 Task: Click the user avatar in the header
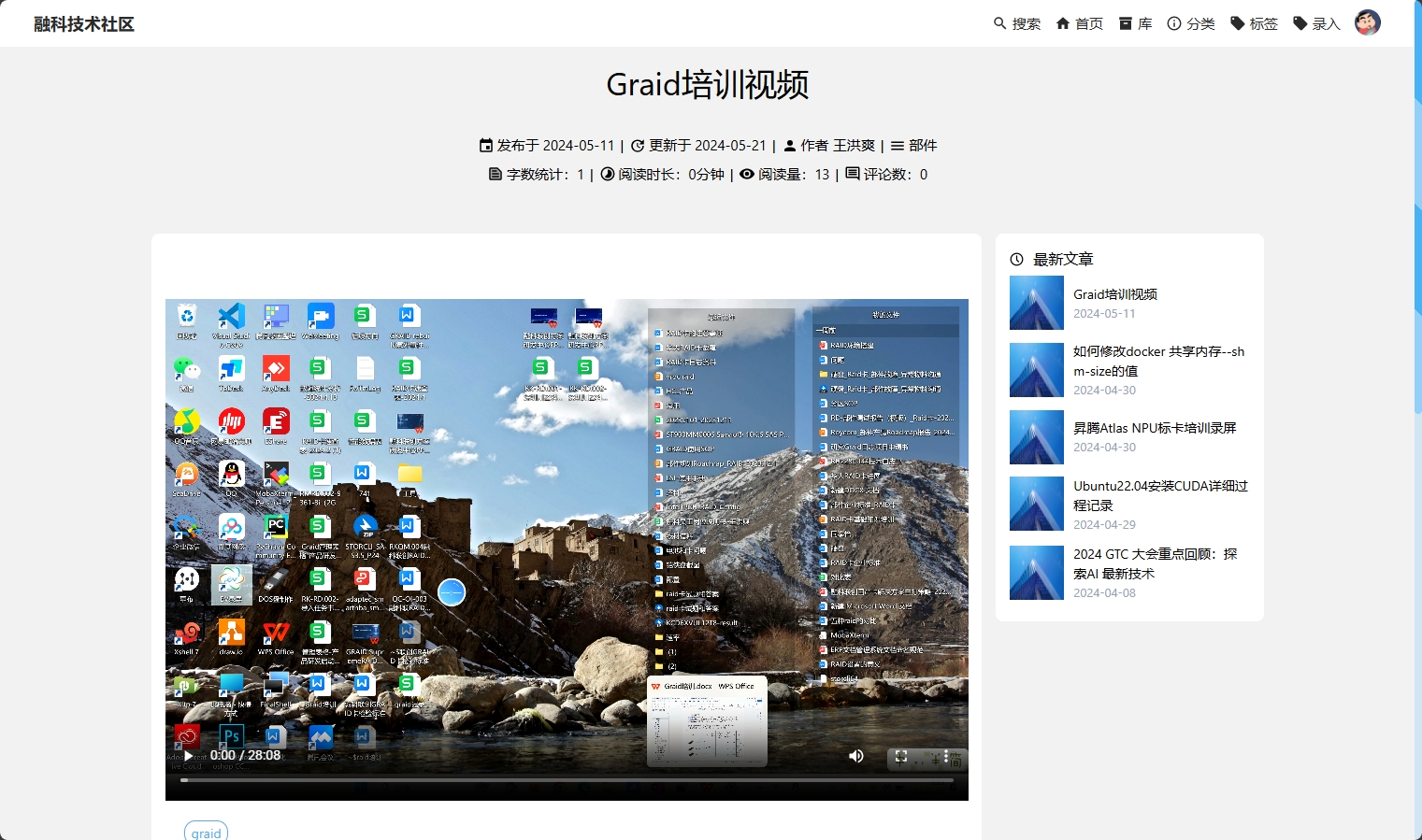1368,22
